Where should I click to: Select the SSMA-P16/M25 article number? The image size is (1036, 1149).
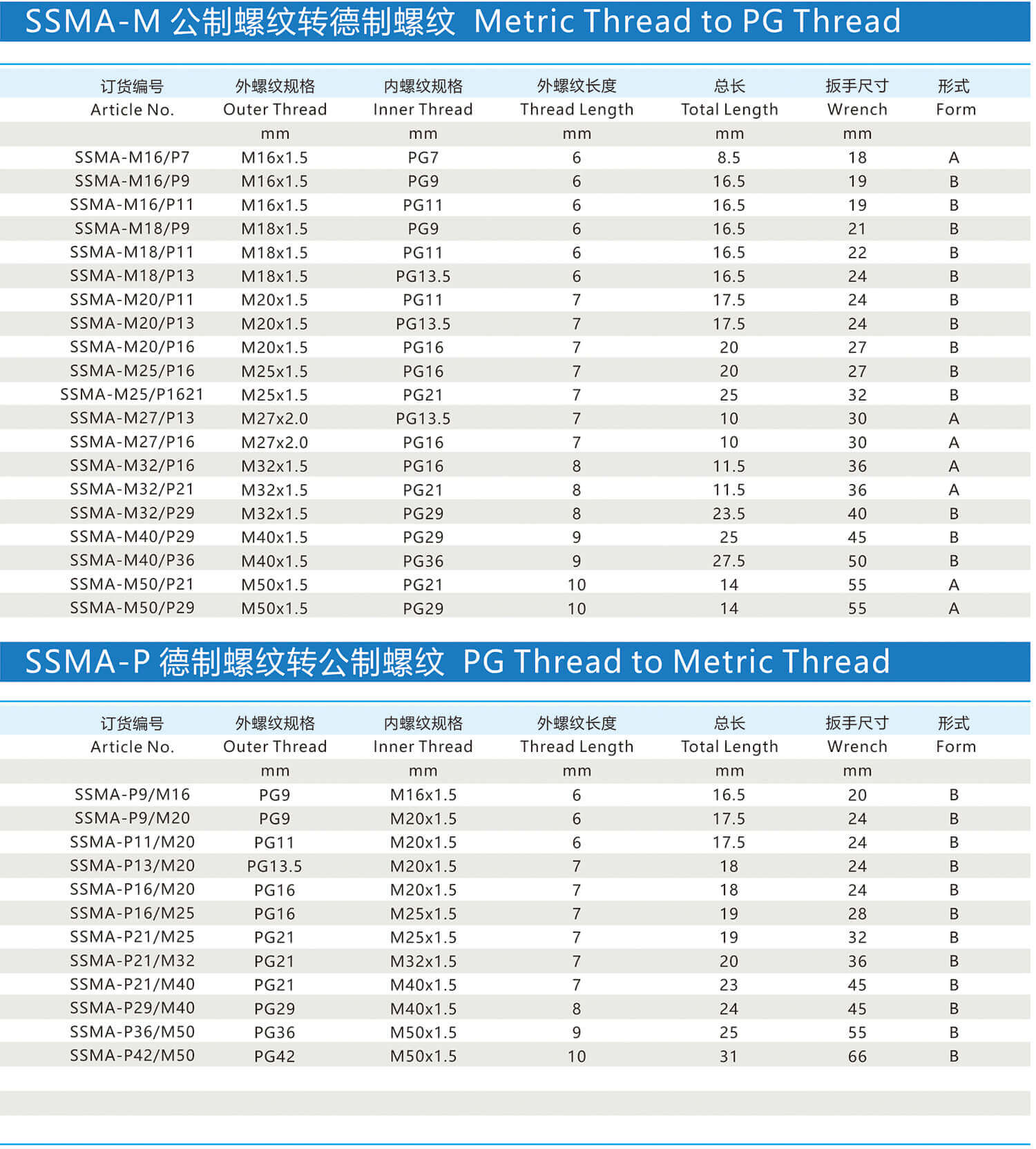click(131, 914)
